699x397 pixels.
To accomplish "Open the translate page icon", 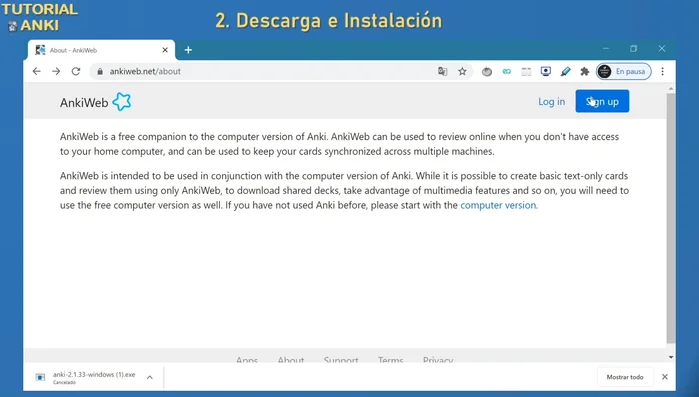I will tap(442, 71).
